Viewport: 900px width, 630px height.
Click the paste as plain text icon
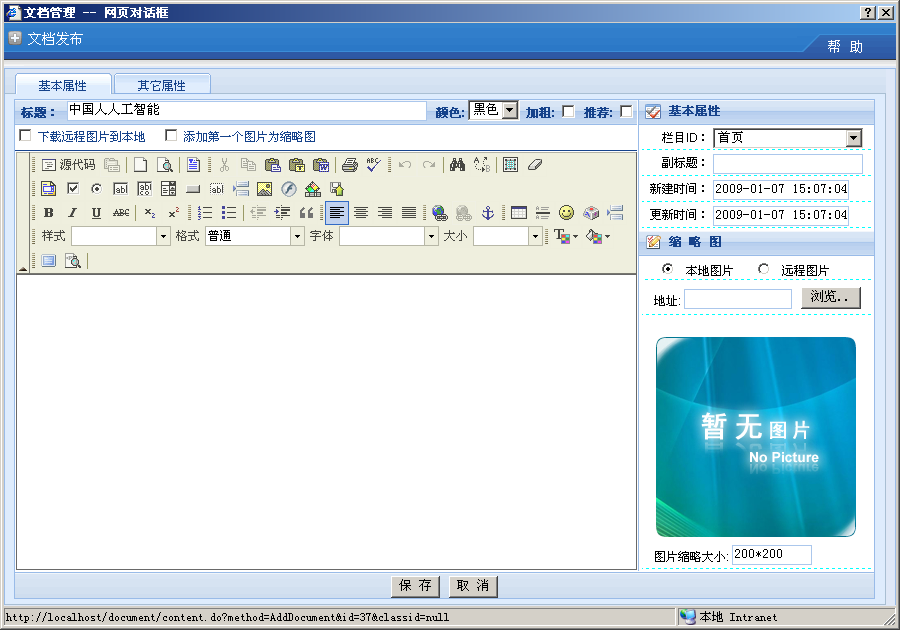(296, 165)
